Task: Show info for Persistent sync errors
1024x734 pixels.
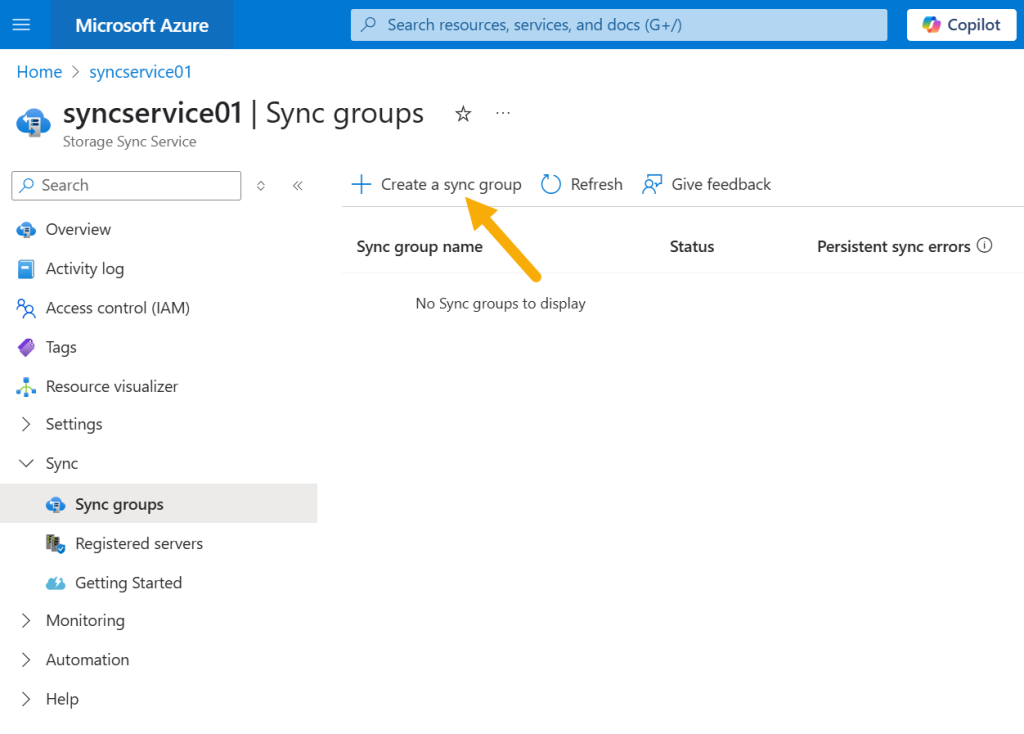Action: [x=985, y=246]
